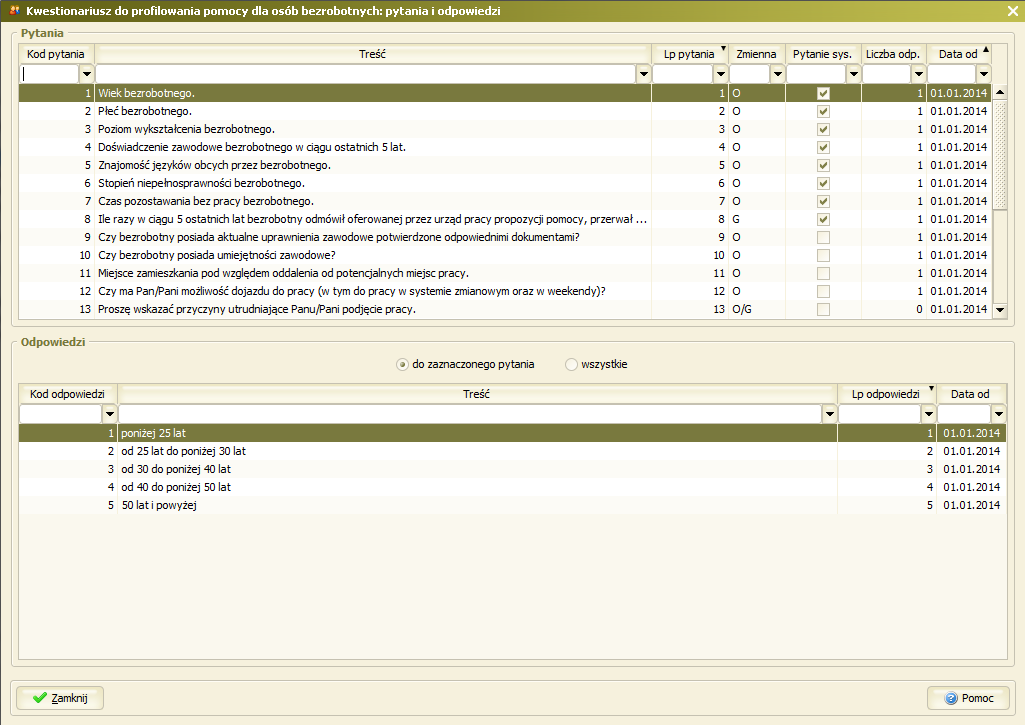Screen dimensions: 1025x725
Task: Open Treść filter dropdown in Odpowiedzi
Action: [x=830, y=414]
